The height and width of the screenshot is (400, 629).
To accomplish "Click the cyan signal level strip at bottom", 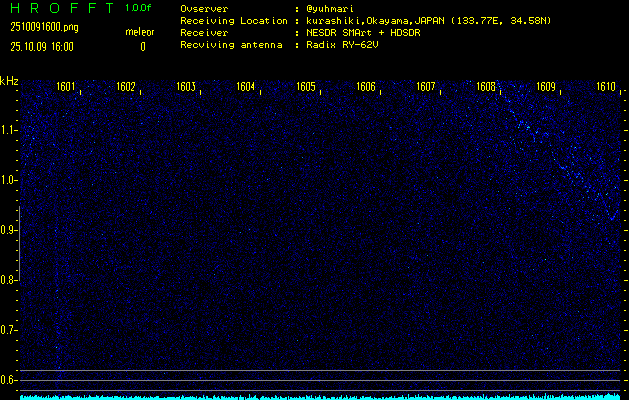I will 320,396.
